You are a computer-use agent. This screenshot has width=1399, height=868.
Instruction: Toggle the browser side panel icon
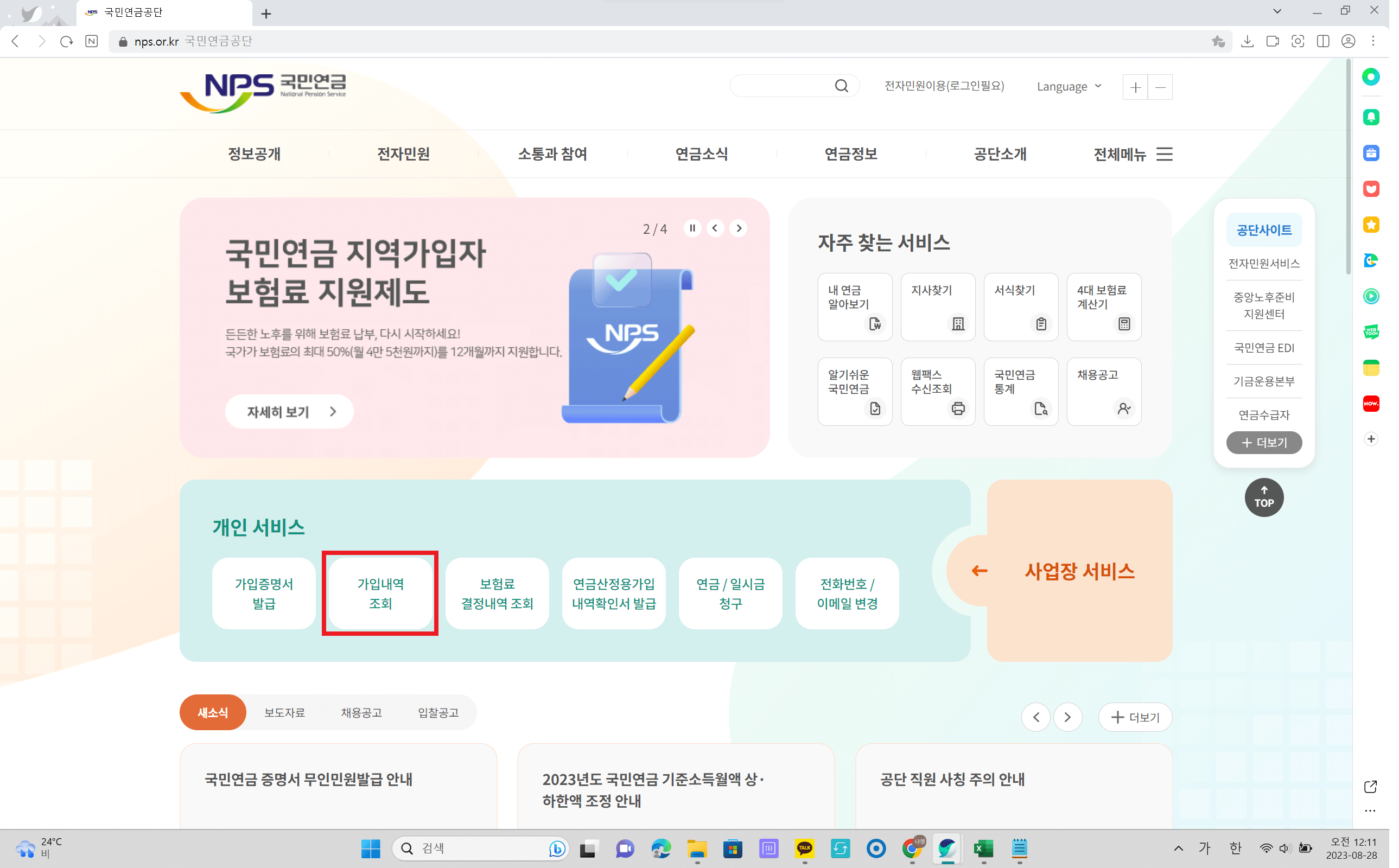pyautogui.click(x=1322, y=41)
